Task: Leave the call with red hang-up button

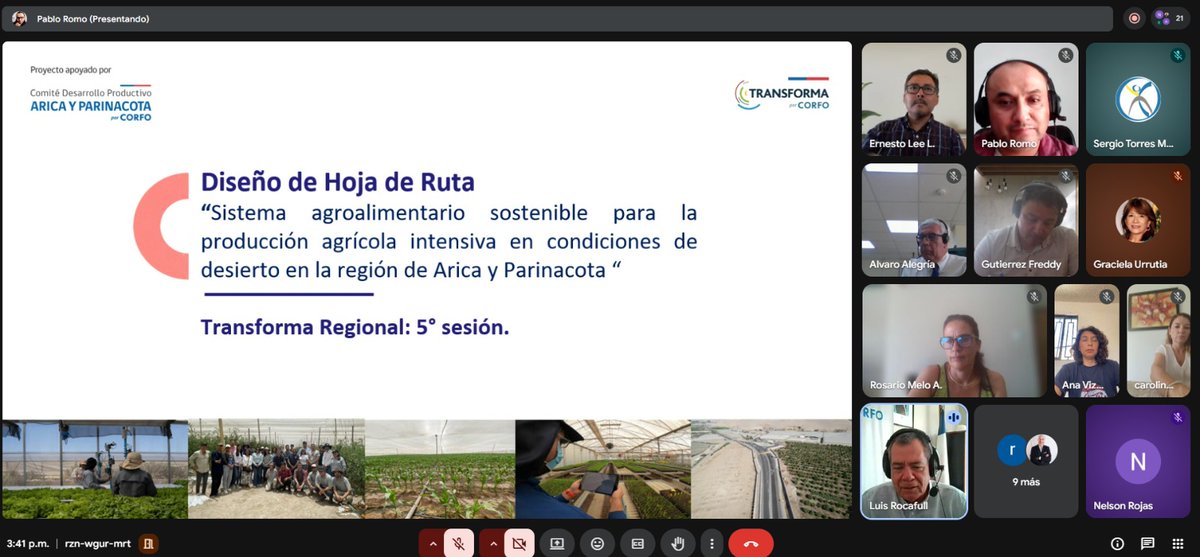Action: tap(751, 543)
